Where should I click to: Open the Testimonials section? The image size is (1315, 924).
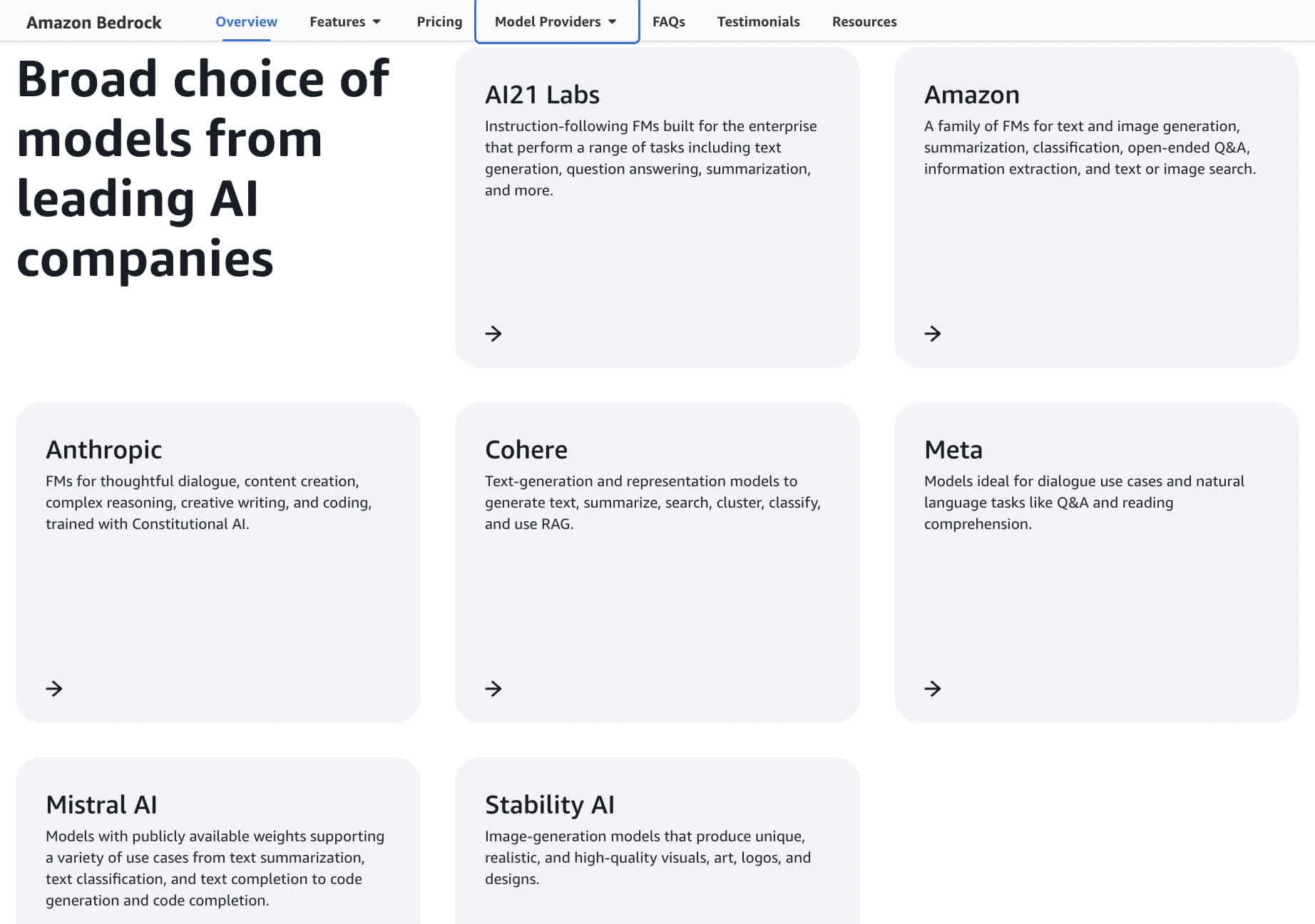click(x=758, y=21)
